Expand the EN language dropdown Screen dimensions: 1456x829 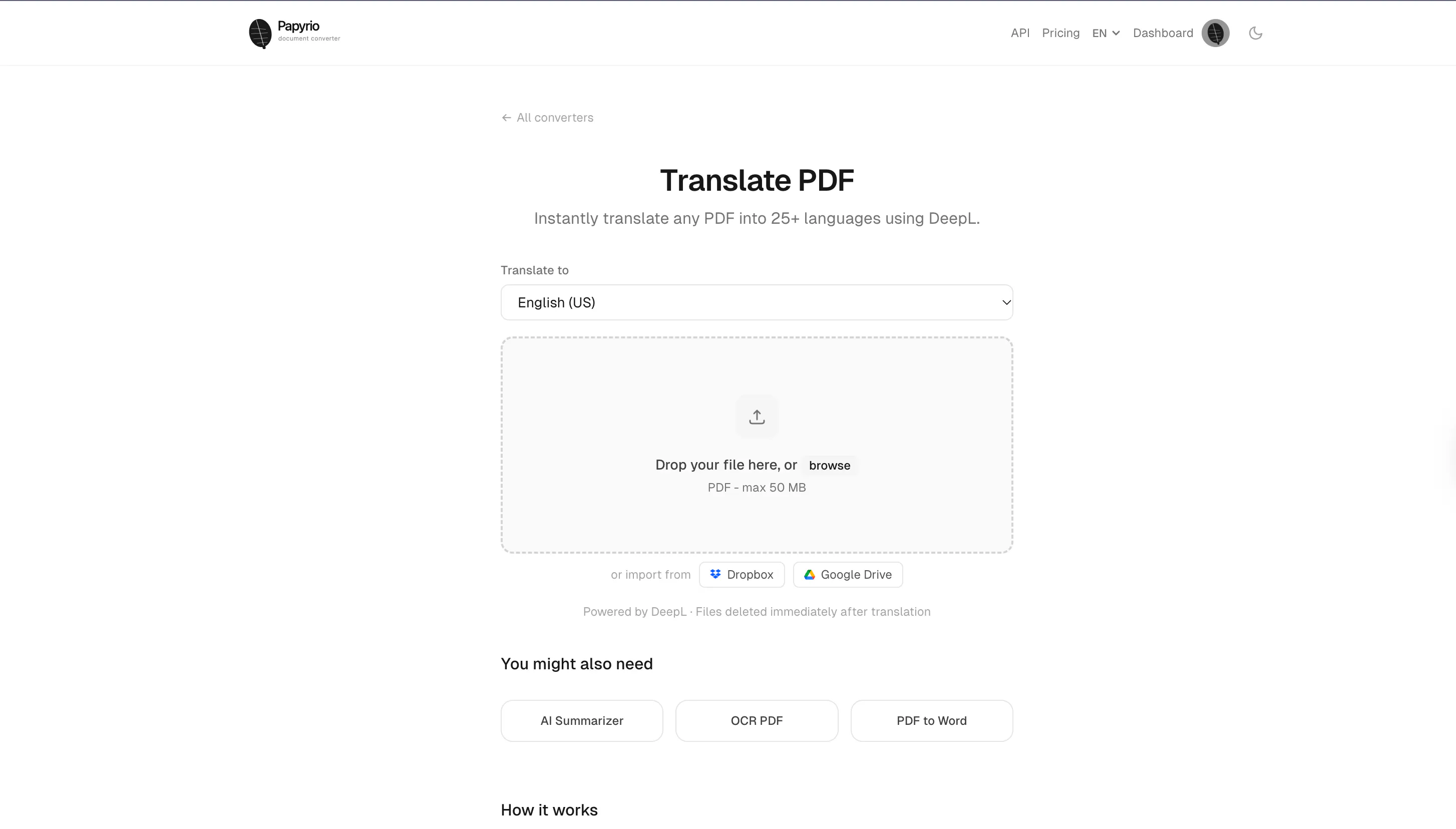coord(1106,33)
